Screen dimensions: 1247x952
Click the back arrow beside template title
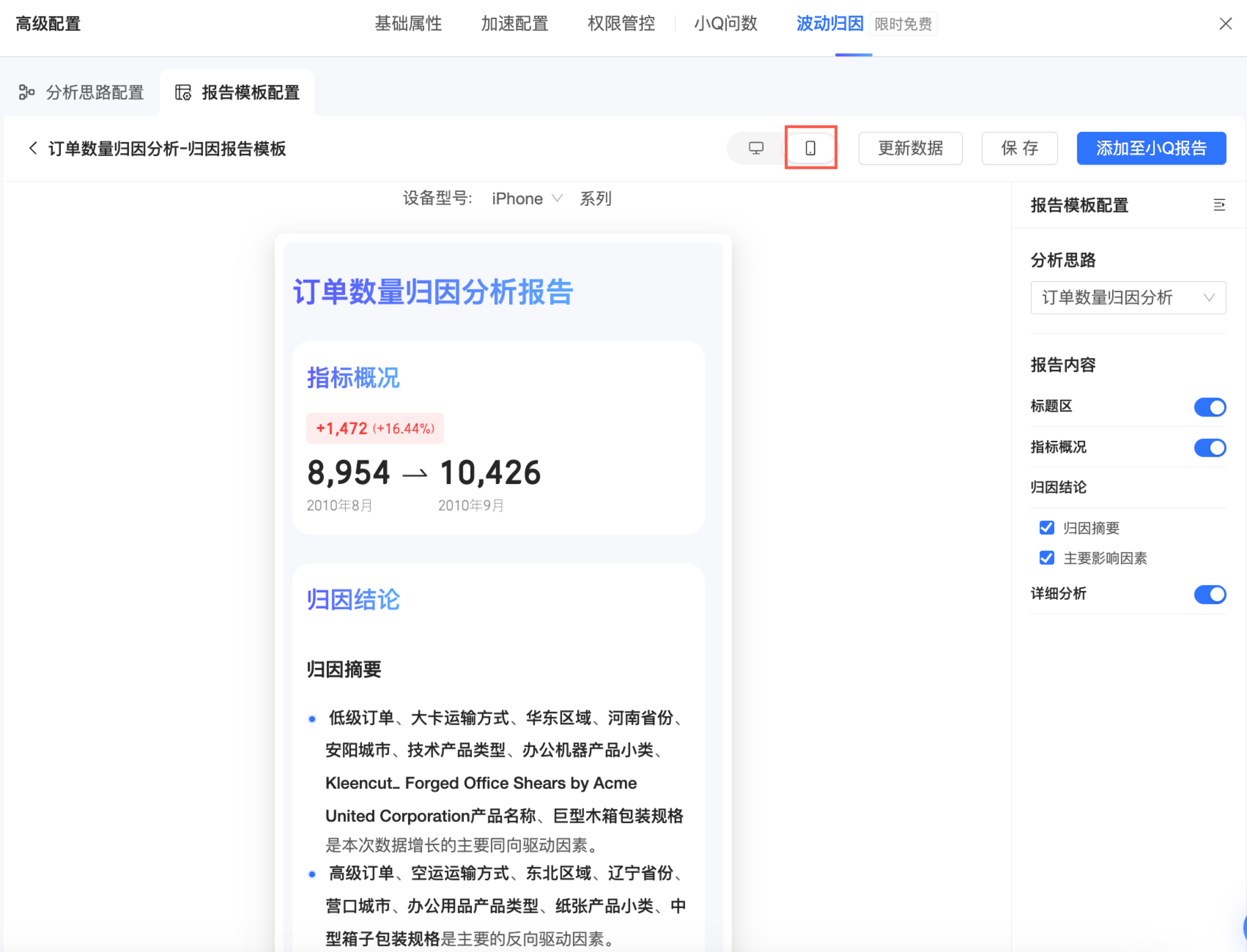(x=33, y=148)
